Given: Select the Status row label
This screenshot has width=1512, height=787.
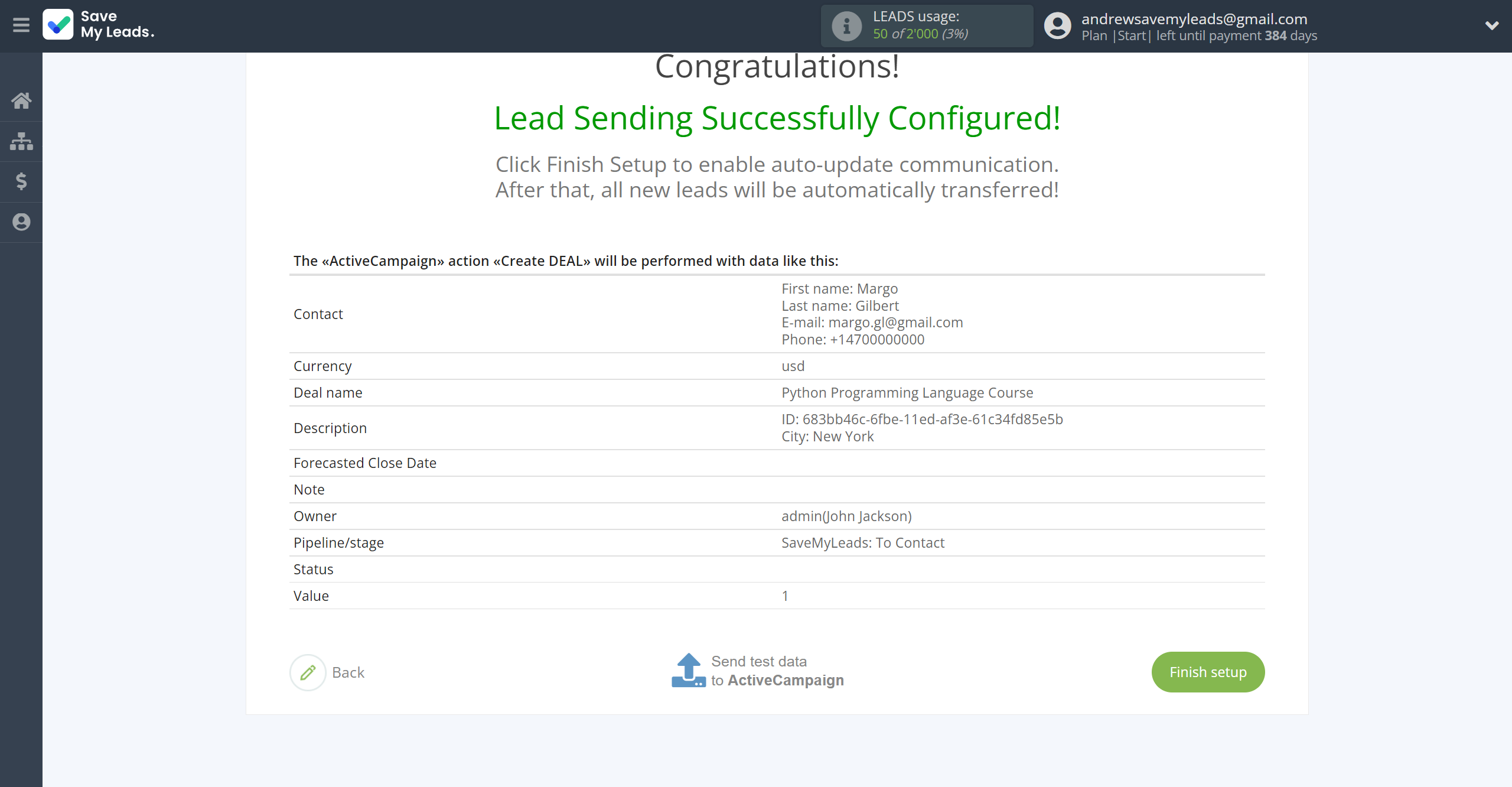Looking at the screenshot, I should 313,570.
